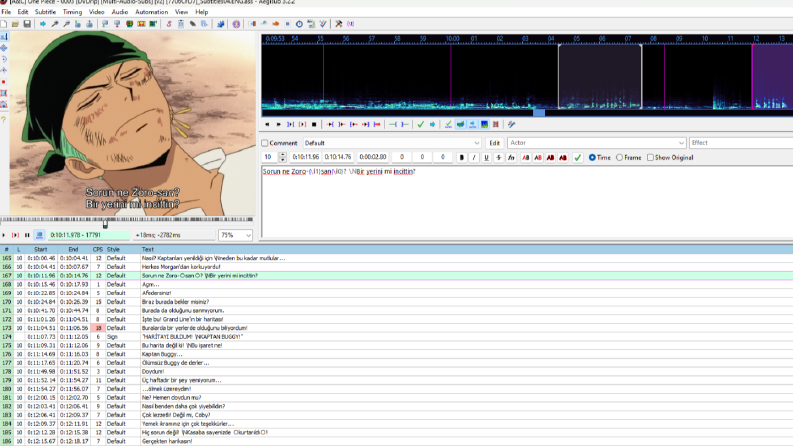This screenshot has height=446, width=793.
Task: Click the Open subtitles folder icon
Action: (15, 24)
